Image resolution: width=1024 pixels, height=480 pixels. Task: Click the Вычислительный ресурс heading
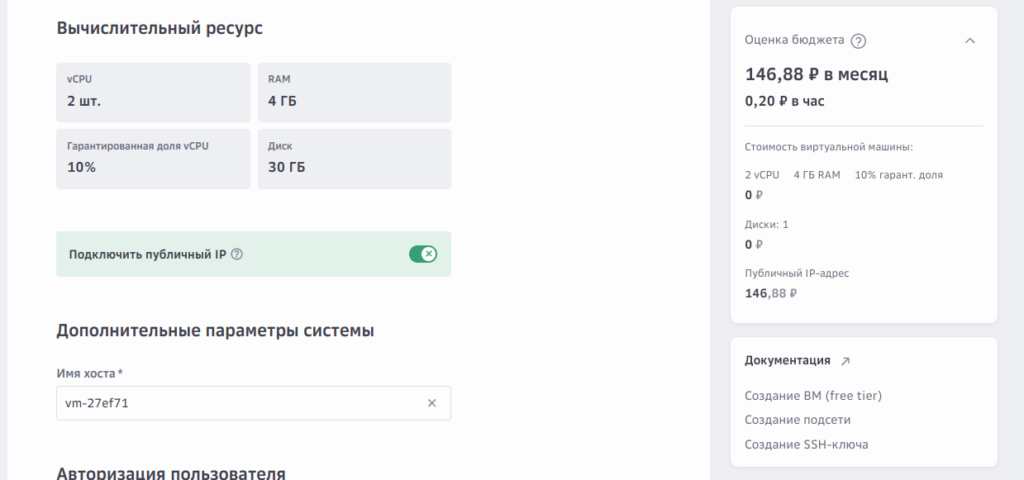coord(159,28)
